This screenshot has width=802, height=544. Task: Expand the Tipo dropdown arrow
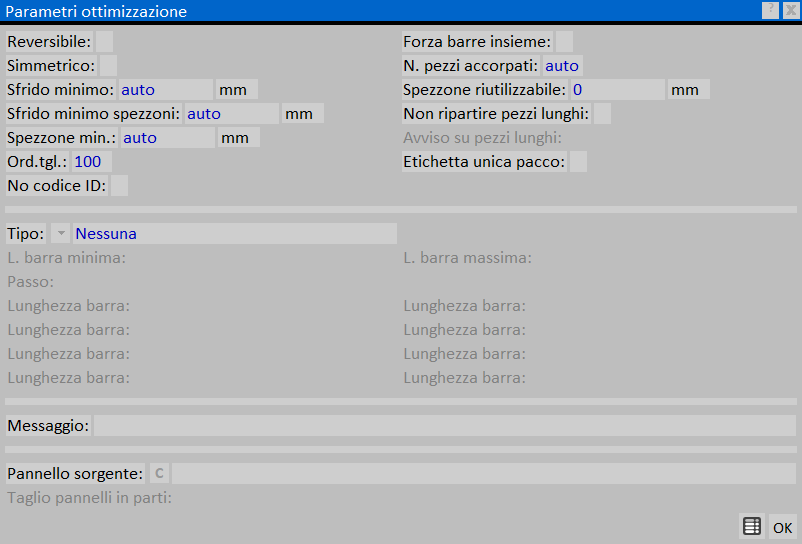61,234
